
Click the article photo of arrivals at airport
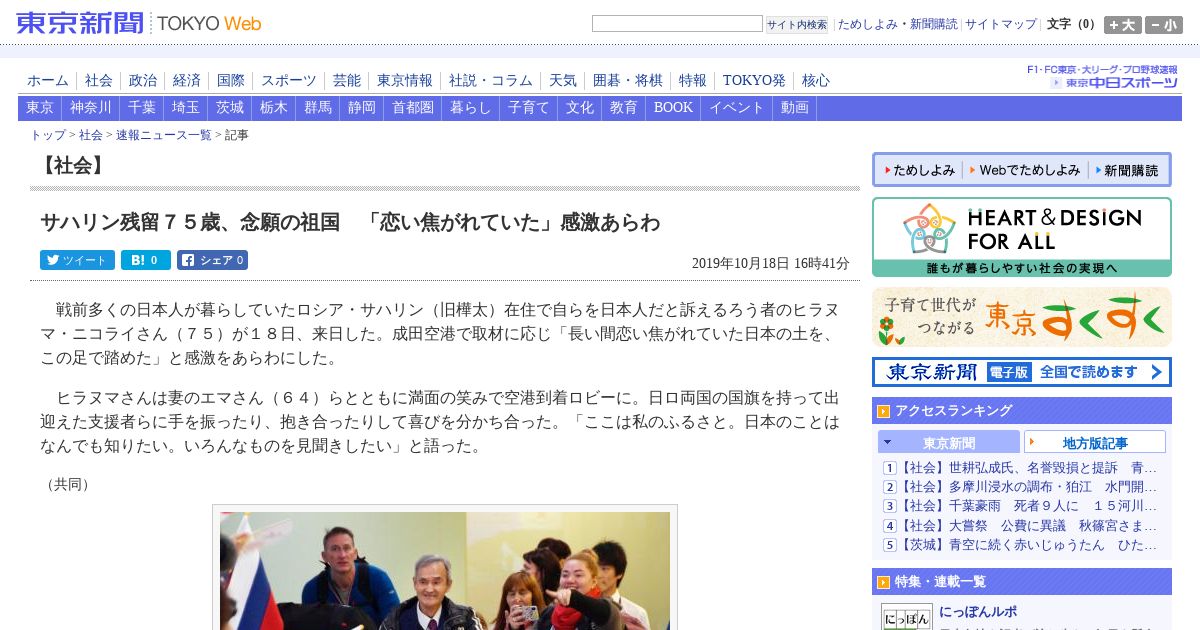click(445, 570)
